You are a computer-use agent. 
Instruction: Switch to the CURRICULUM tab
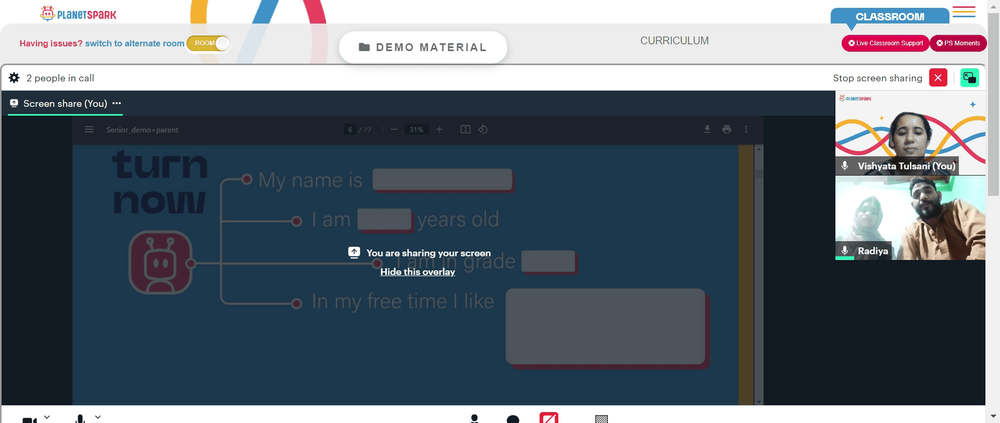674,41
